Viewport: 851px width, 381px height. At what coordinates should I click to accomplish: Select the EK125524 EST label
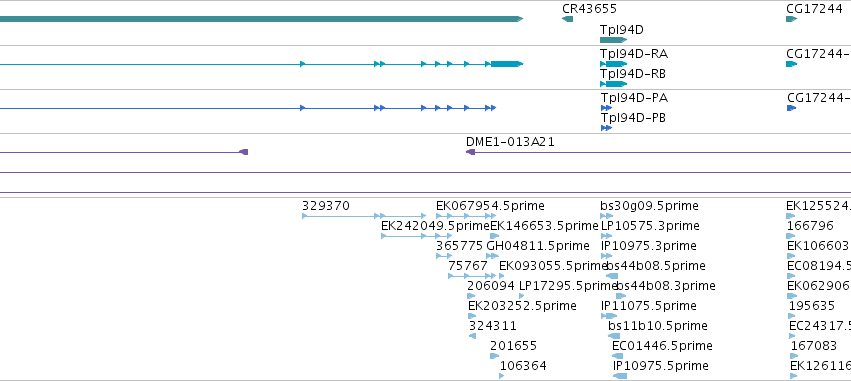coord(818,206)
